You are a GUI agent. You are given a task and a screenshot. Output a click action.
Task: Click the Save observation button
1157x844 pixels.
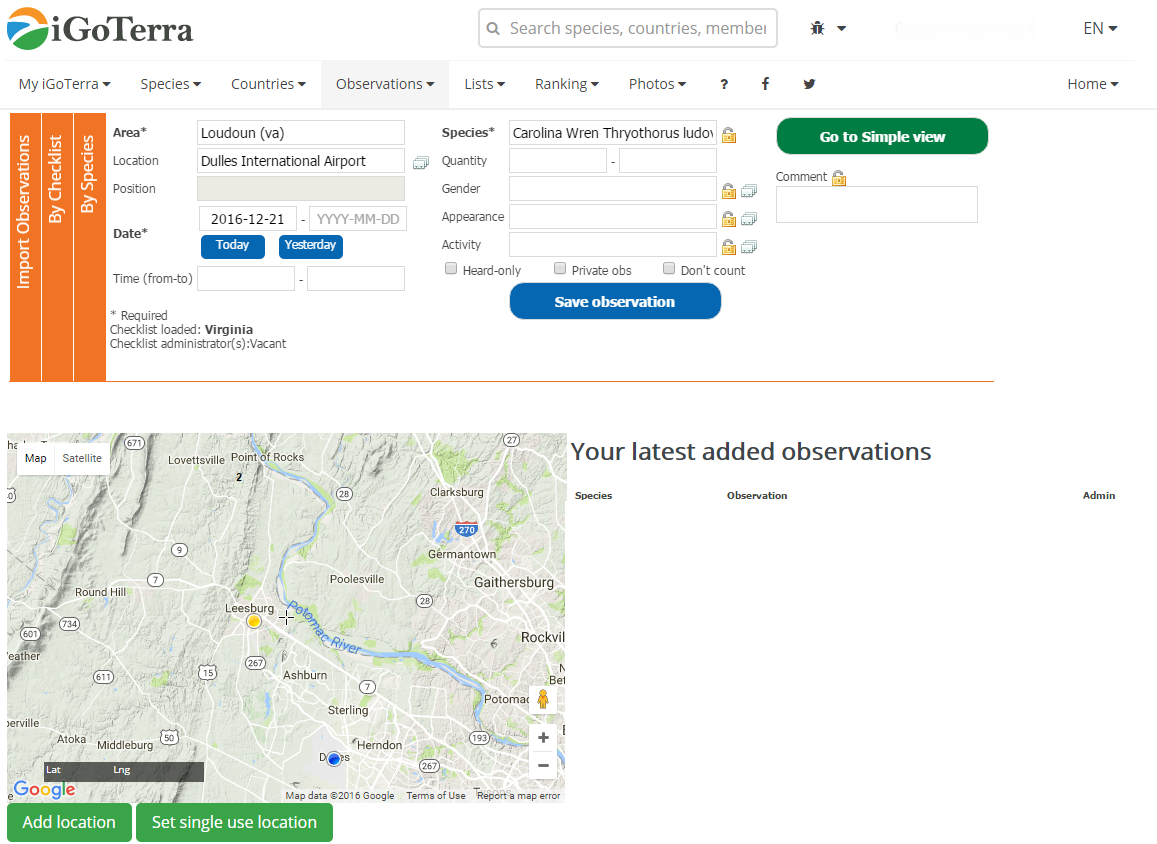pos(615,301)
